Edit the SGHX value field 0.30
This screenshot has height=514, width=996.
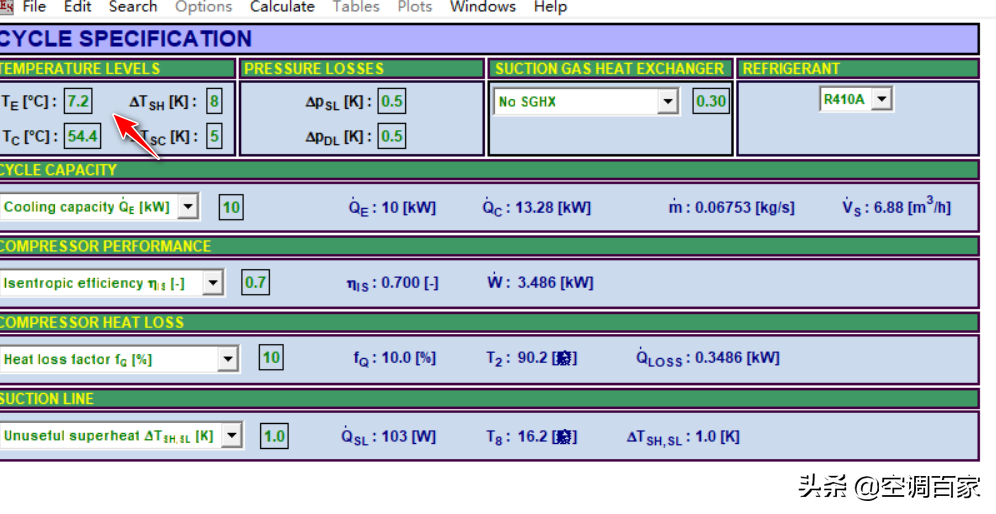pos(711,101)
